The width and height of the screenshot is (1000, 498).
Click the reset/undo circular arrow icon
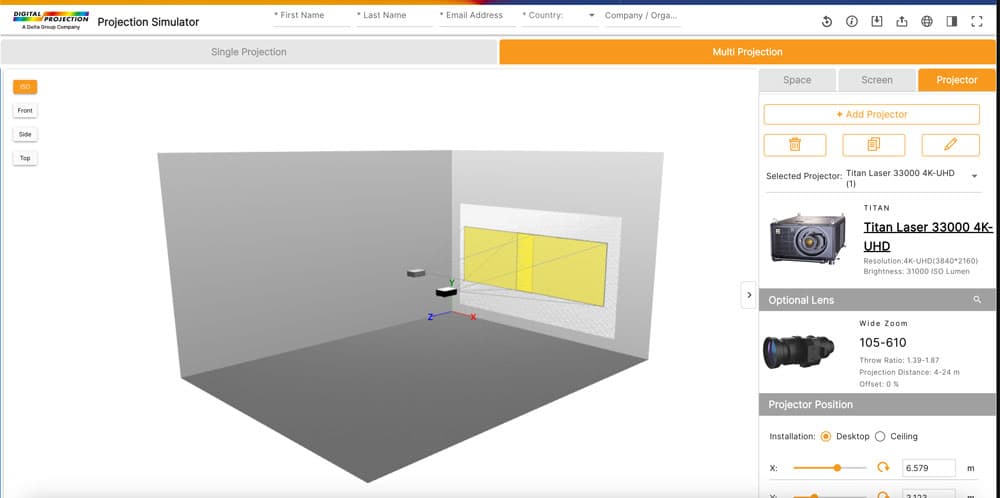click(827, 22)
